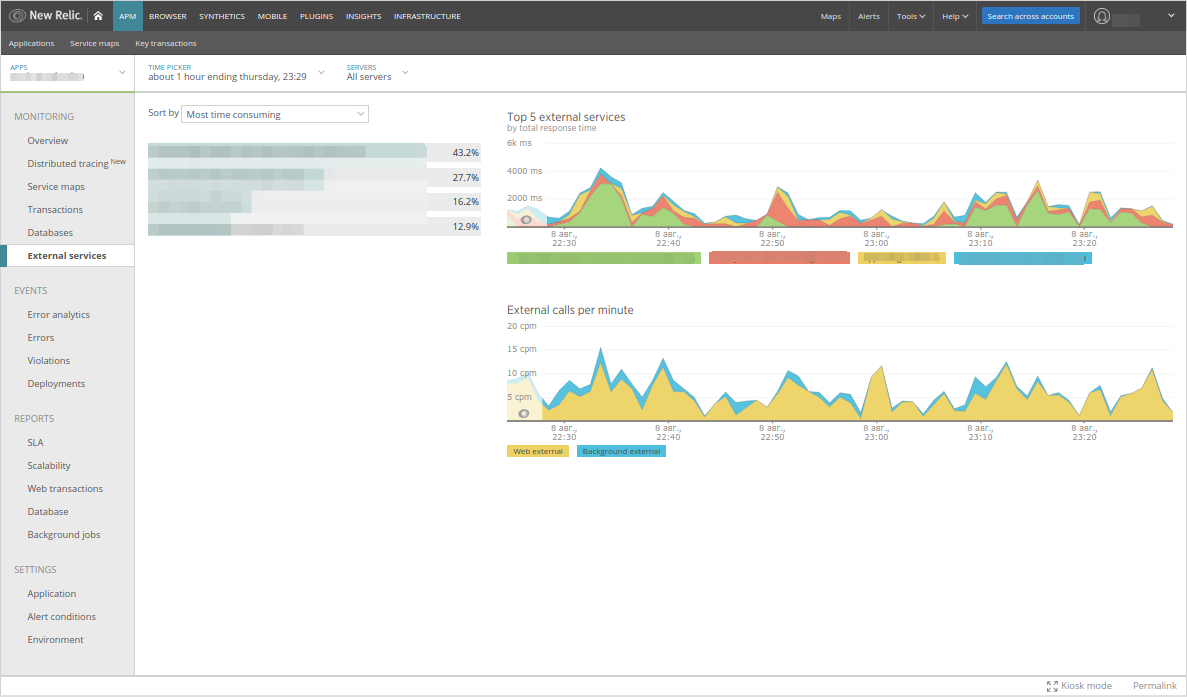Image resolution: width=1187 pixels, height=697 pixels.
Task: Click the Search across accounts button
Action: tap(1030, 15)
